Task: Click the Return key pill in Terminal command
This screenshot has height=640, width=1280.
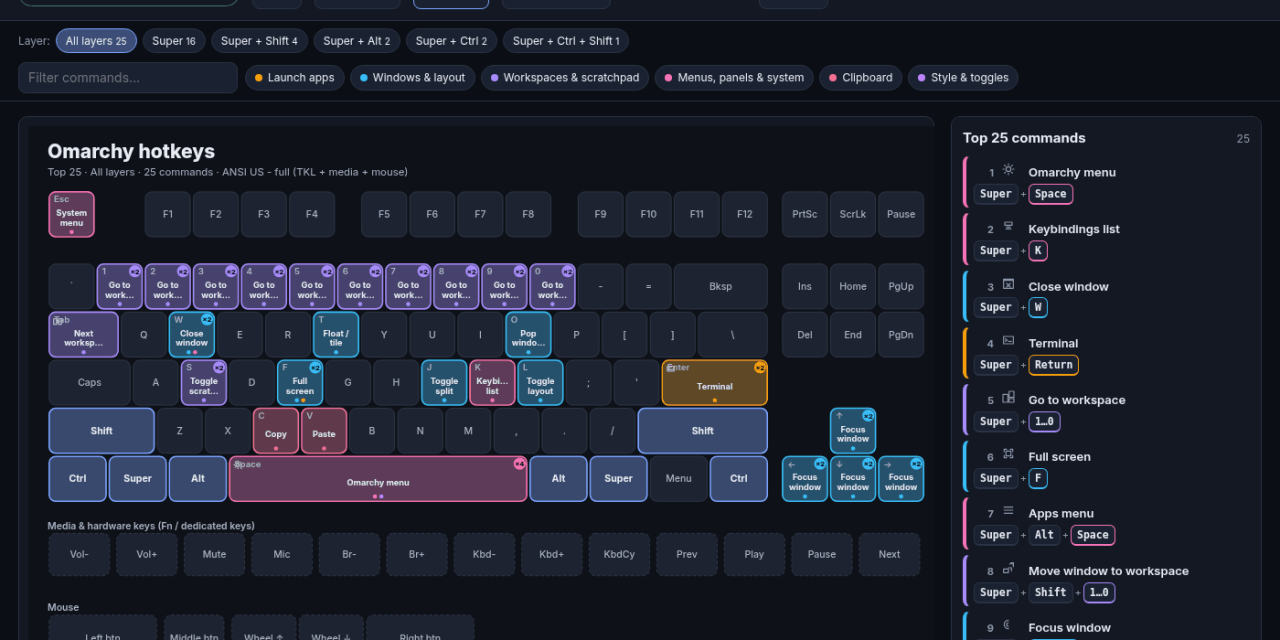Action: click(1053, 365)
